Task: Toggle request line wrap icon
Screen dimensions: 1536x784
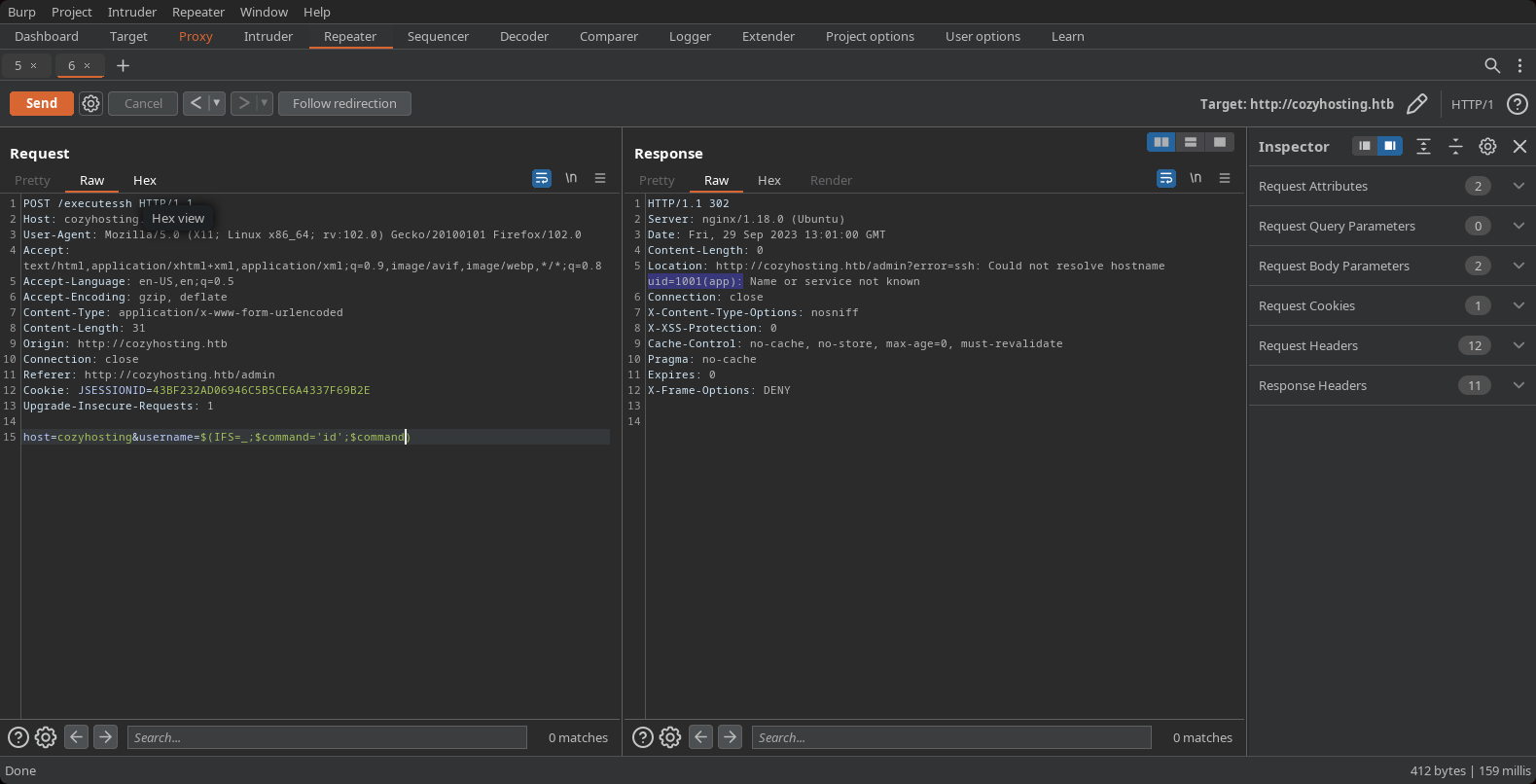Action: click(542, 178)
